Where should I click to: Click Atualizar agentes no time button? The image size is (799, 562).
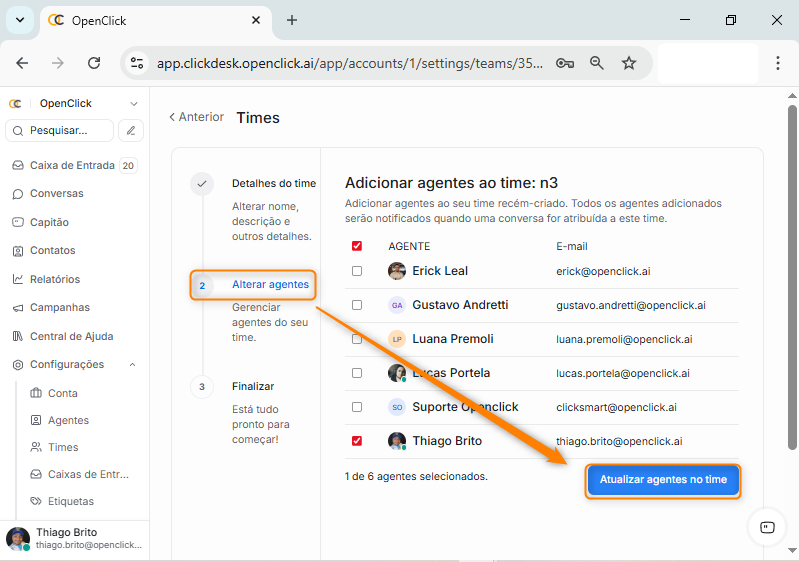pos(663,480)
